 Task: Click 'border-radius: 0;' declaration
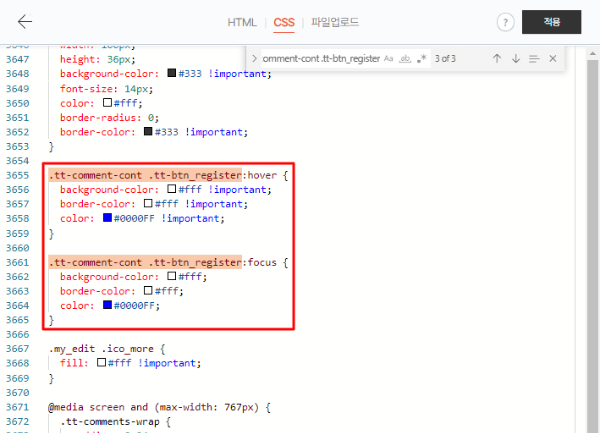109,117
